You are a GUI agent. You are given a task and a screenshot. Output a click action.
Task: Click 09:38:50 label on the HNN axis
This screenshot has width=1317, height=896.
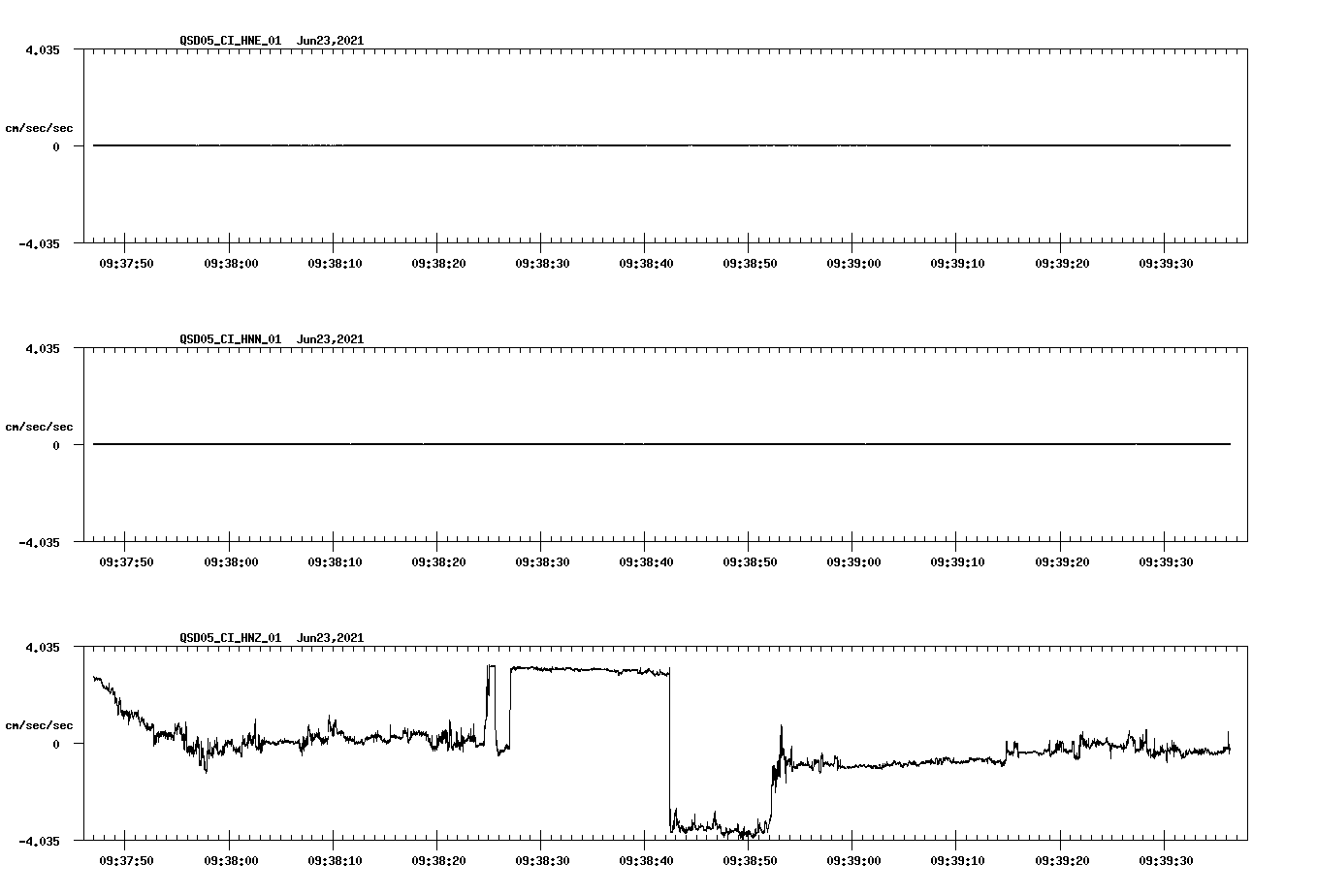click(x=750, y=561)
